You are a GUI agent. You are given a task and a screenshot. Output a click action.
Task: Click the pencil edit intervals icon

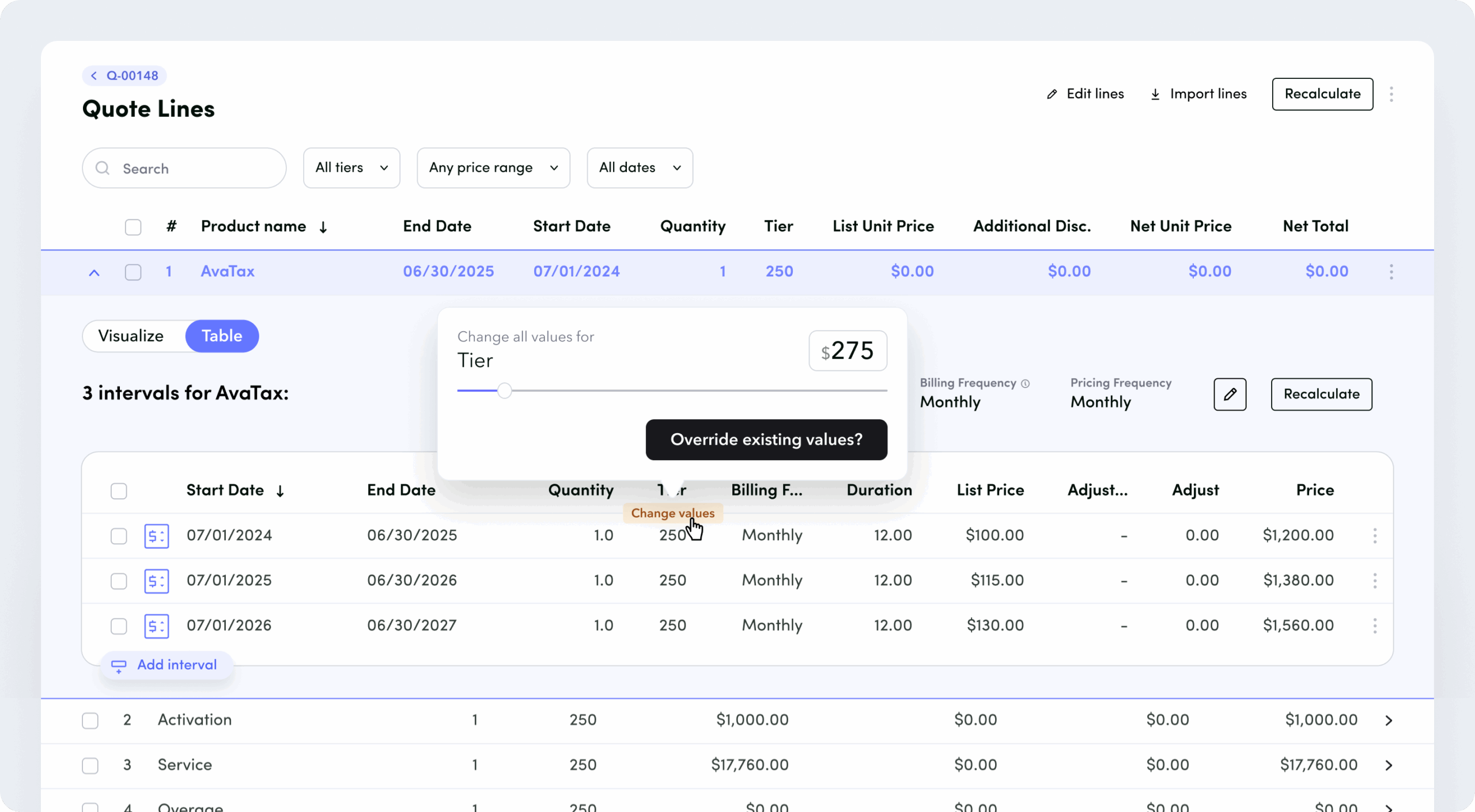(x=1230, y=394)
